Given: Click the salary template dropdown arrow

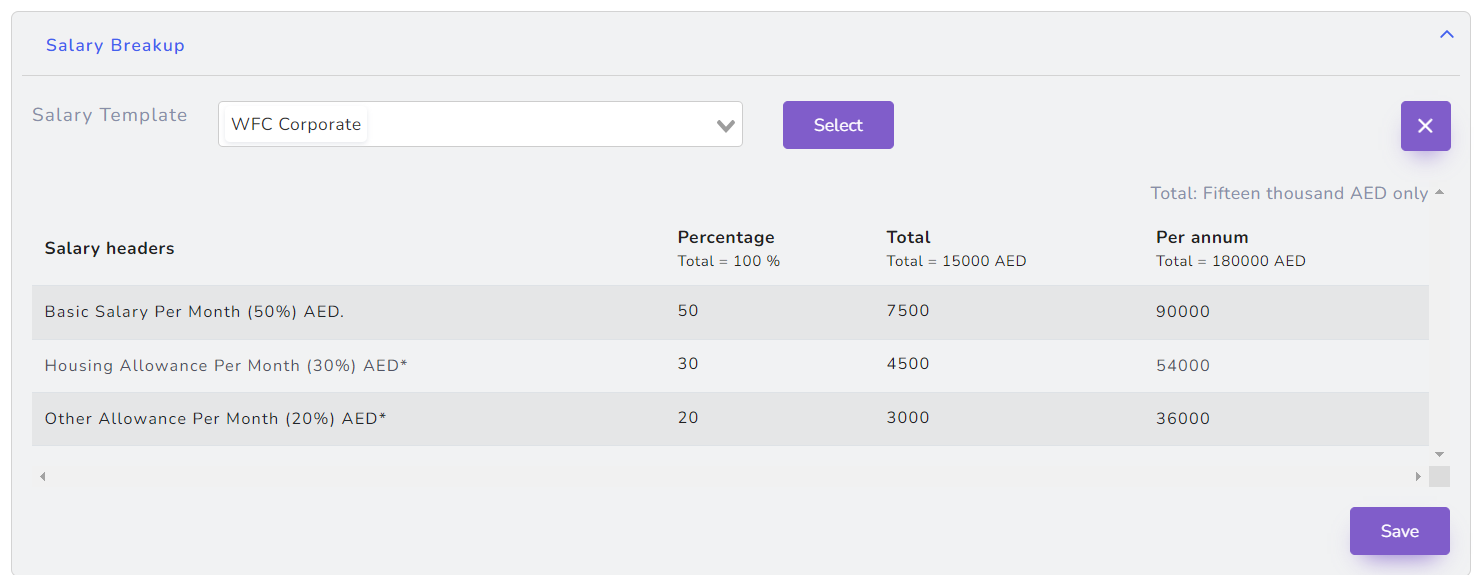Looking at the screenshot, I should (x=726, y=126).
